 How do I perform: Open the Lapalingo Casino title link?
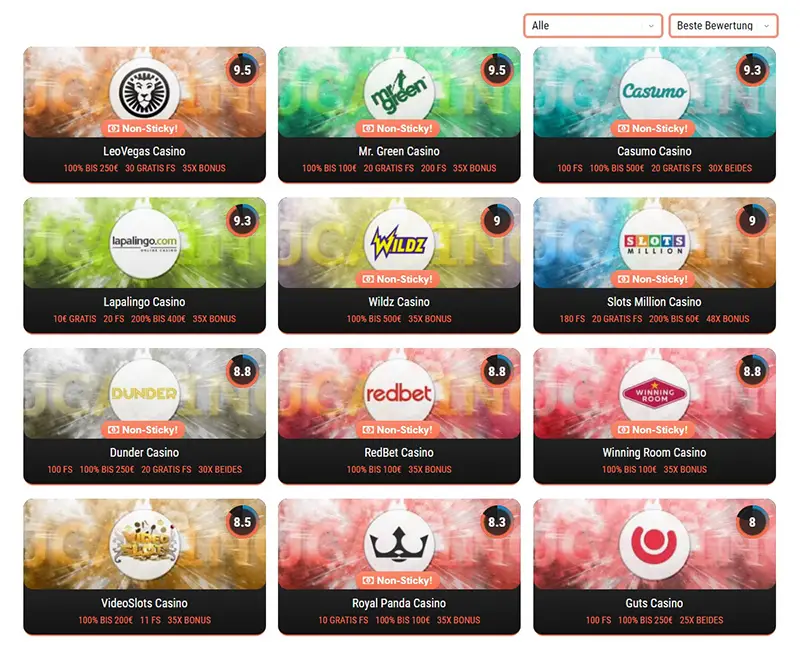pos(144,302)
